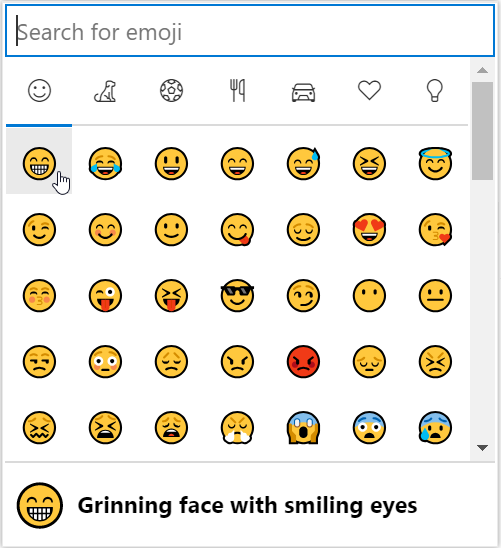Click the Search for emoji input field

pos(250,31)
